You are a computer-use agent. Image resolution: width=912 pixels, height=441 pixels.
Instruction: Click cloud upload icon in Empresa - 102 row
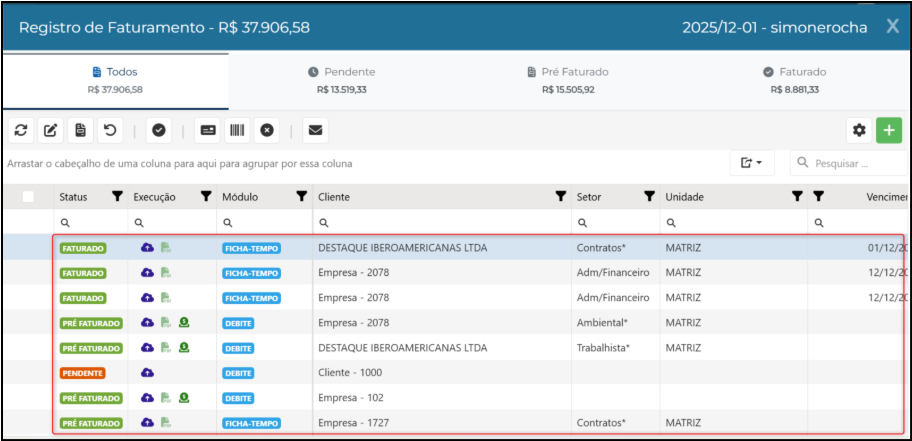[x=148, y=398]
